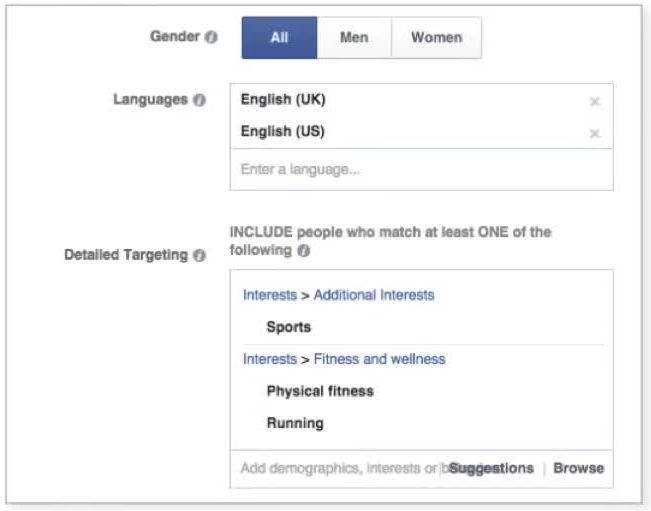The height and width of the screenshot is (511, 651).
Task: Select Men gender option
Action: pos(354,38)
